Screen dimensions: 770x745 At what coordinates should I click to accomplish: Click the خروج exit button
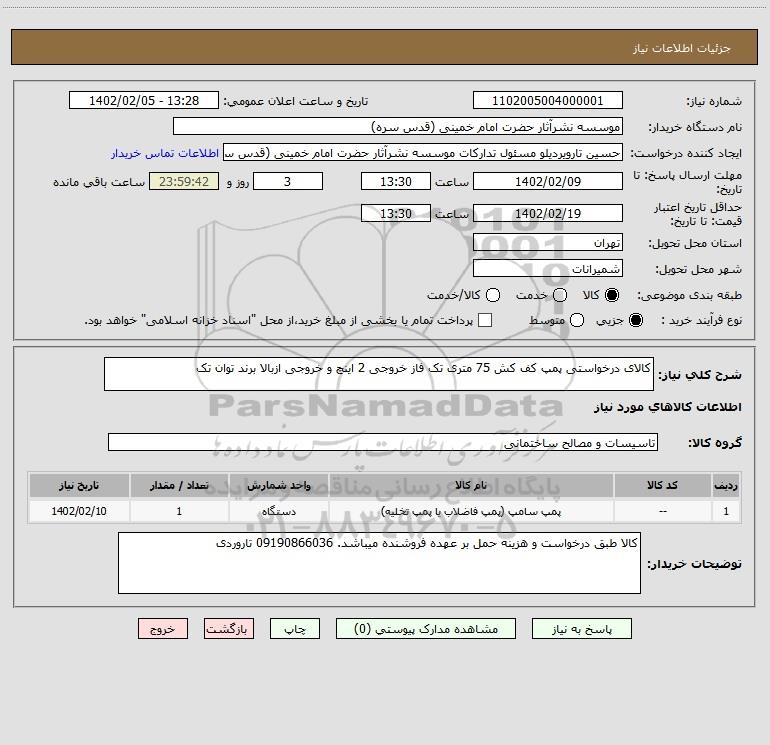click(x=163, y=629)
